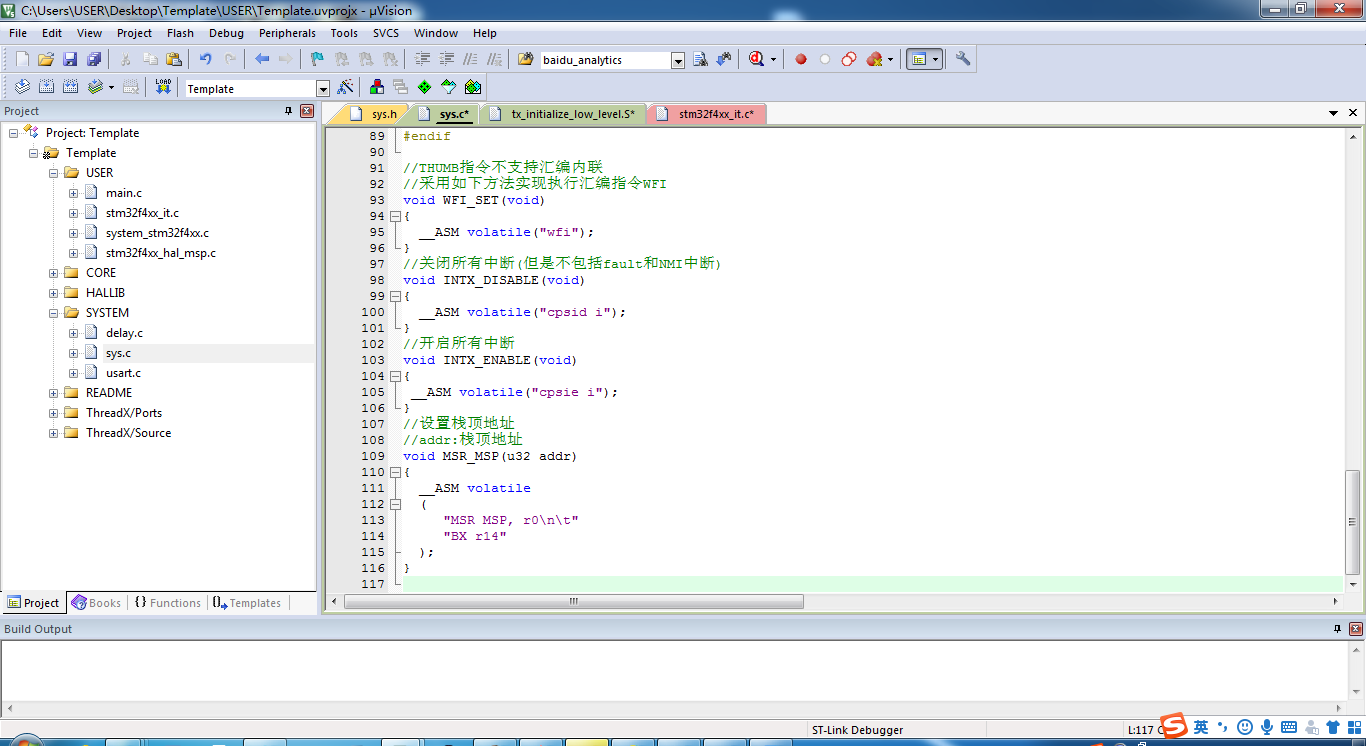Switch to the Books panel tab
Image resolution: width=1366 pixels, height=746 pixels.
96,603
